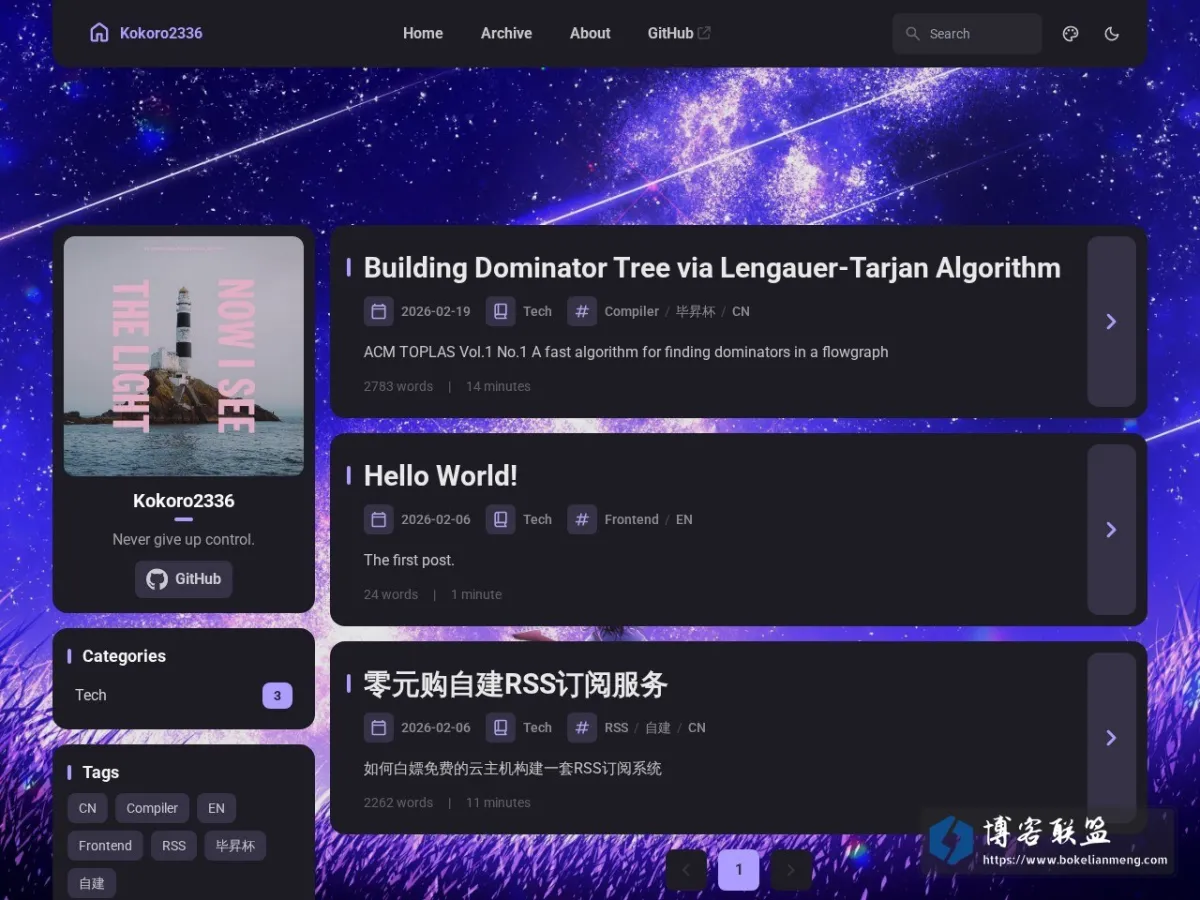Screen dimensions: 1200x900
Task: Toggle dark mode with moon icon
Action: tap(1111, 33)
